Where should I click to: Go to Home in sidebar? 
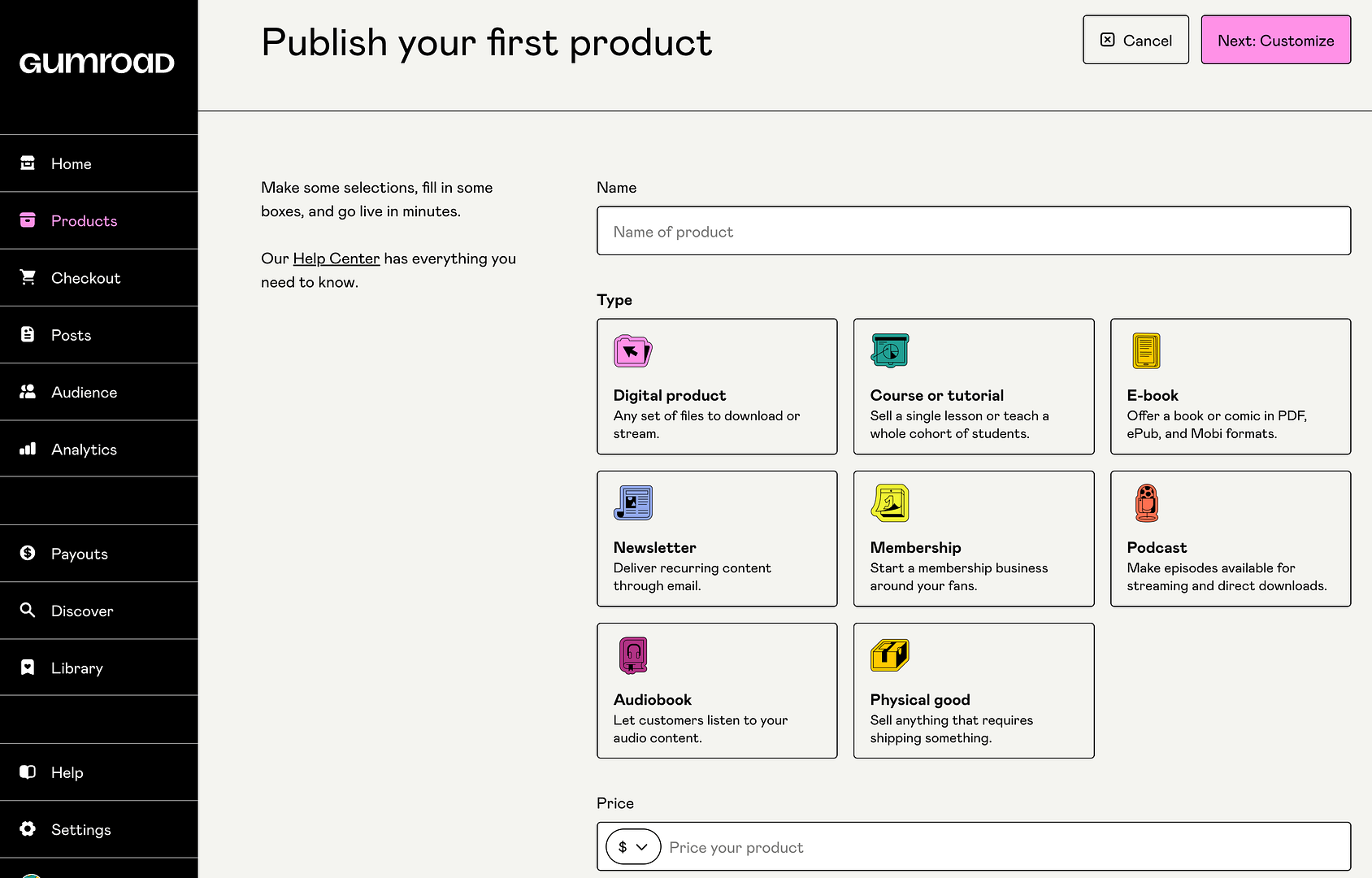[98, 163]
